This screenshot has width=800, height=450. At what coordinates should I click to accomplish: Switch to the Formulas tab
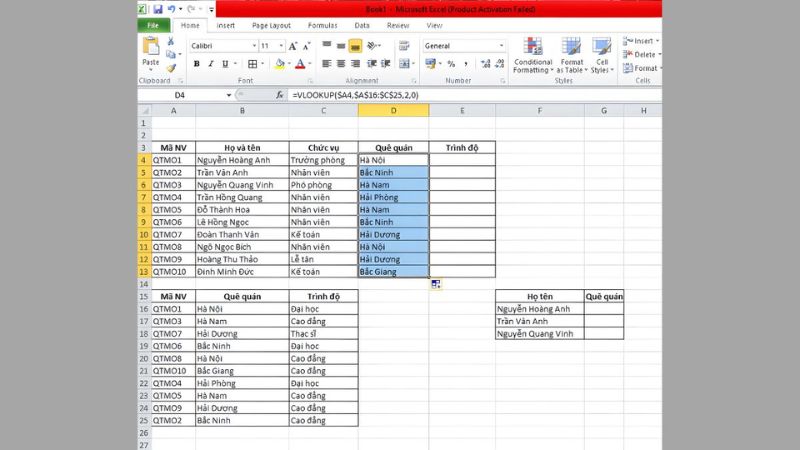[322, 26]
